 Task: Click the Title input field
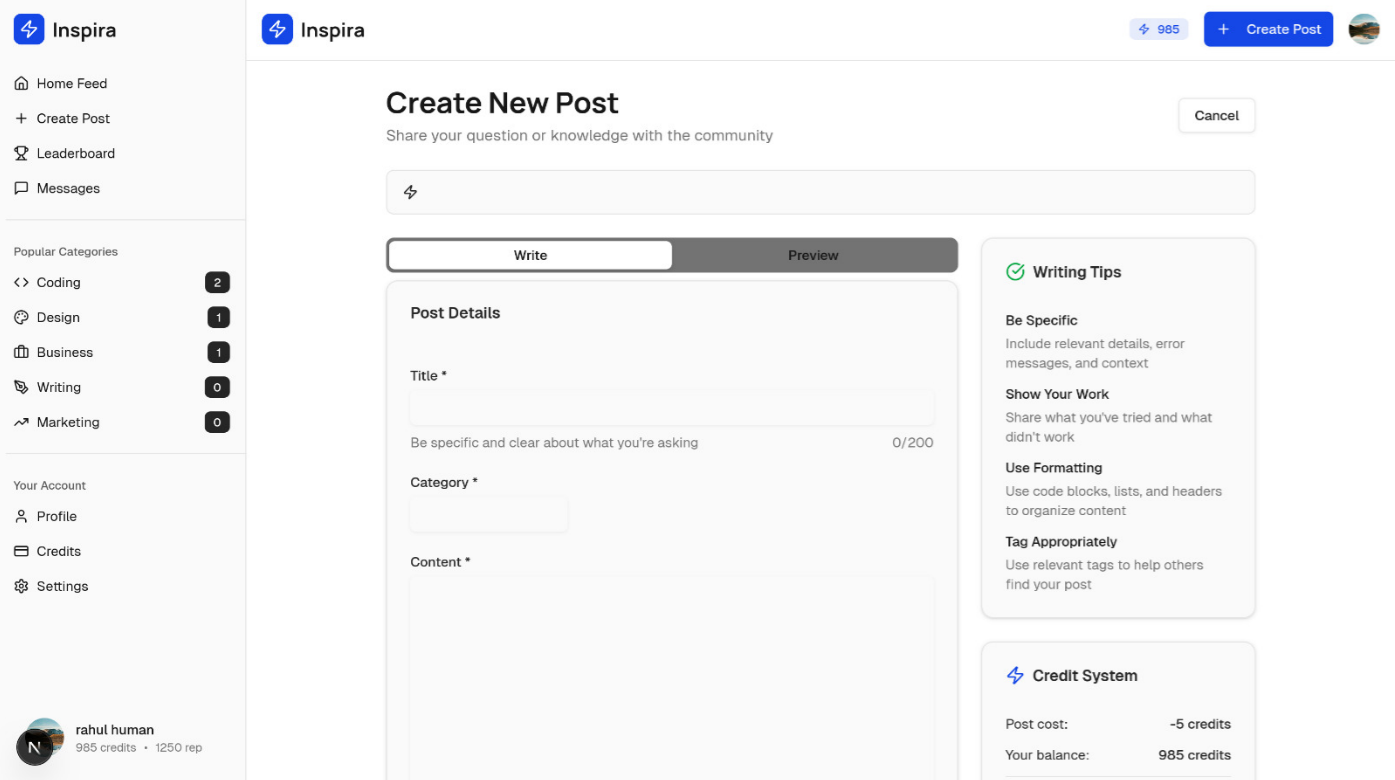(x=671, y=408)
